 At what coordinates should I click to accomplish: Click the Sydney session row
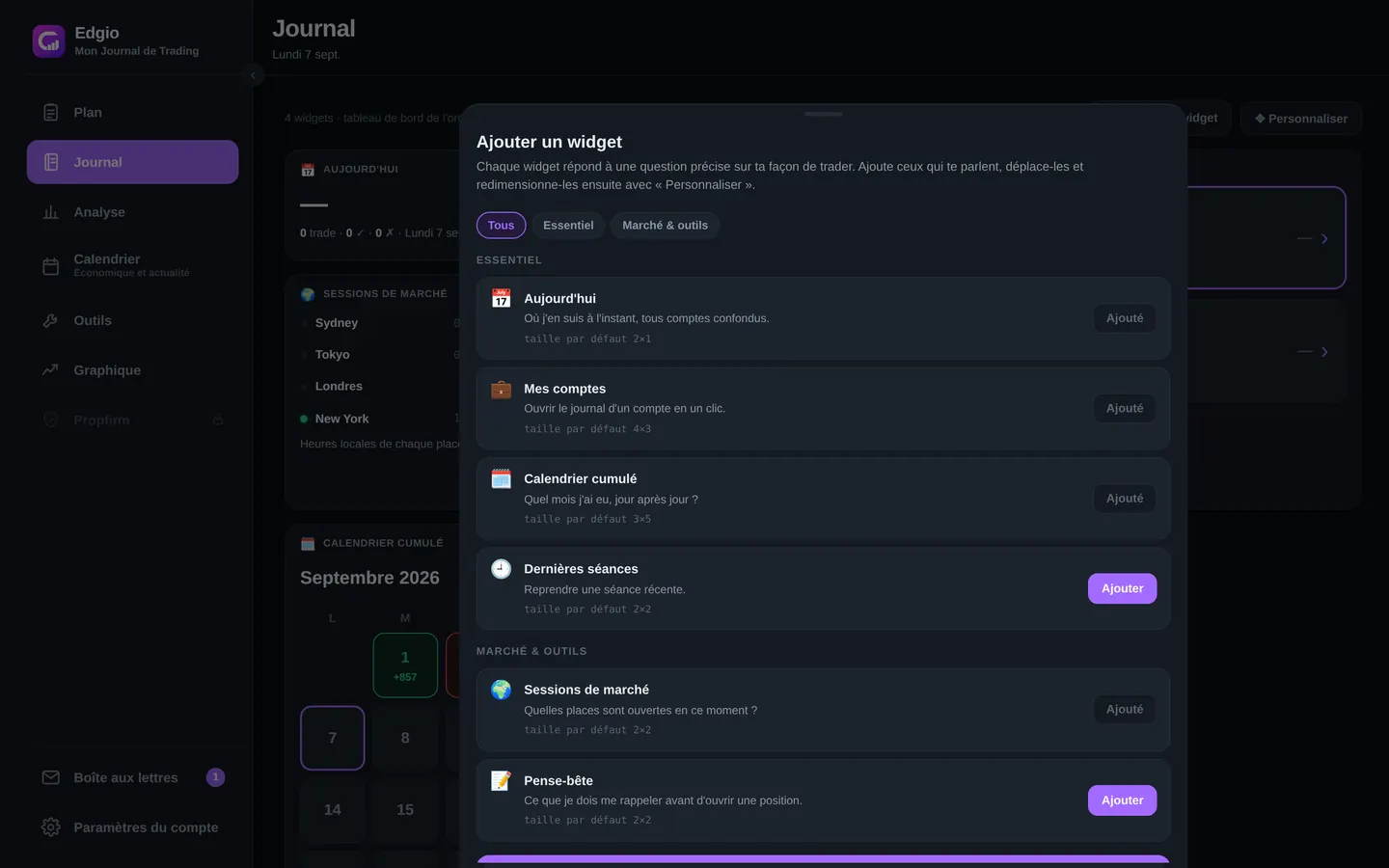coord(379,323)
